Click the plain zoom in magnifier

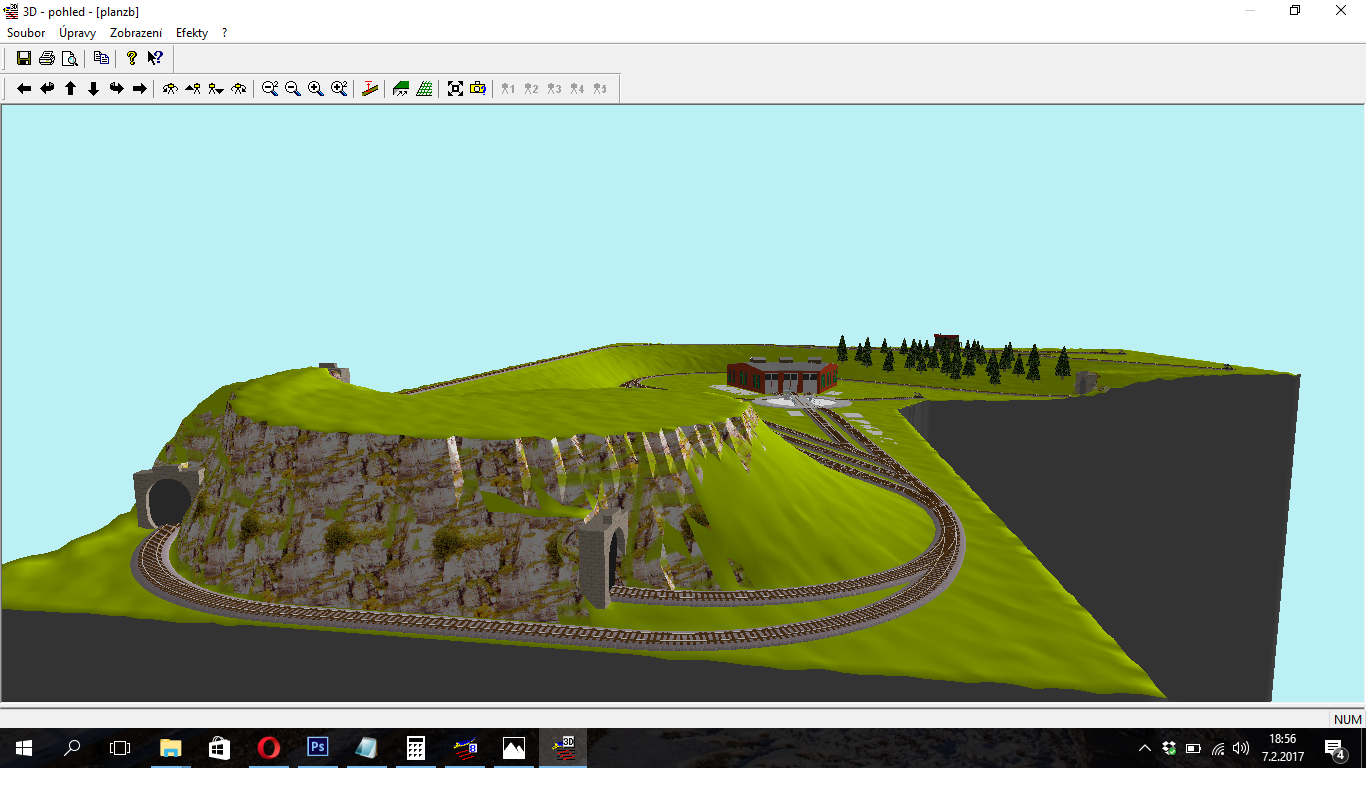pyautogui.click(x=316, y=89)
